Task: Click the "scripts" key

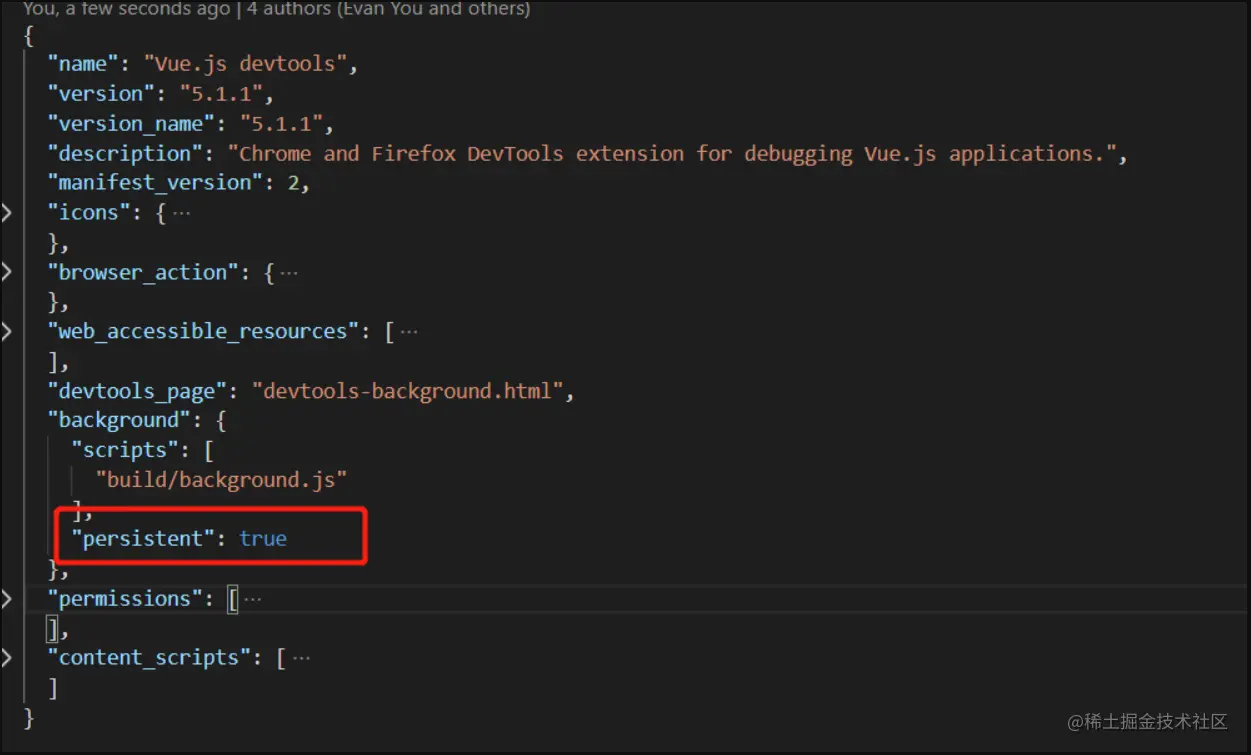Action: click(x=125, y=450)
